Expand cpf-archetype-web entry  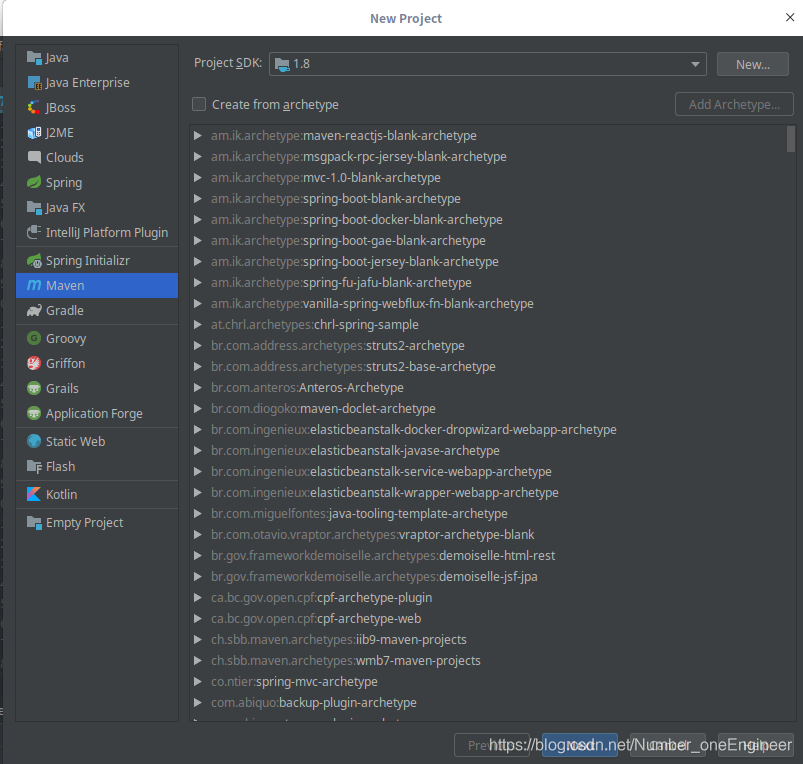[198, 619]
